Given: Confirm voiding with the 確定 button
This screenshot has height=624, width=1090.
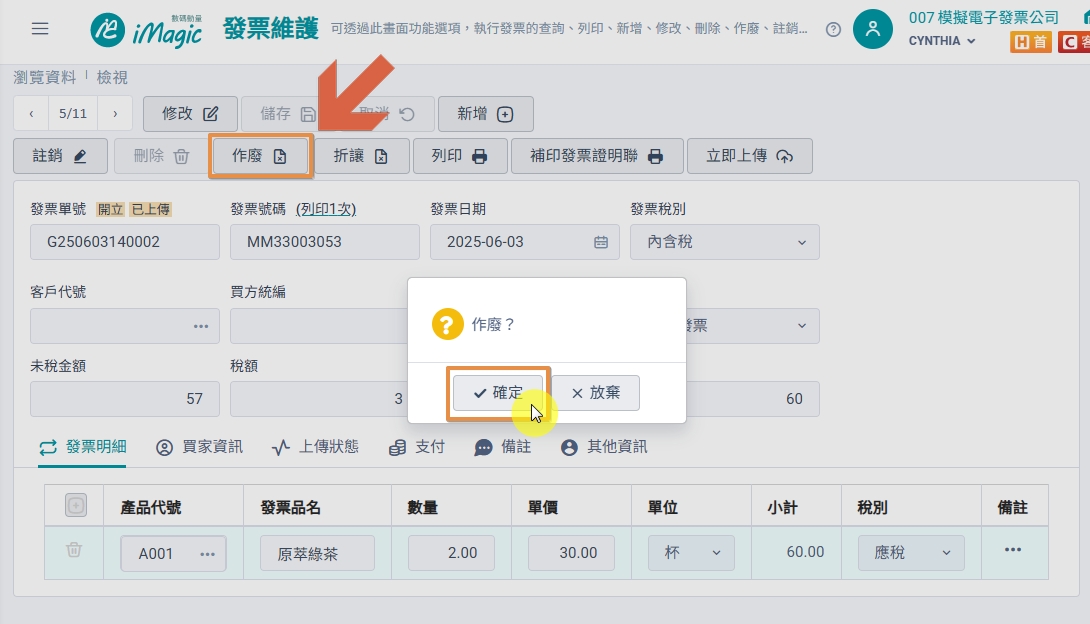Looking at the screenshot, I should [x=498, y=393].
